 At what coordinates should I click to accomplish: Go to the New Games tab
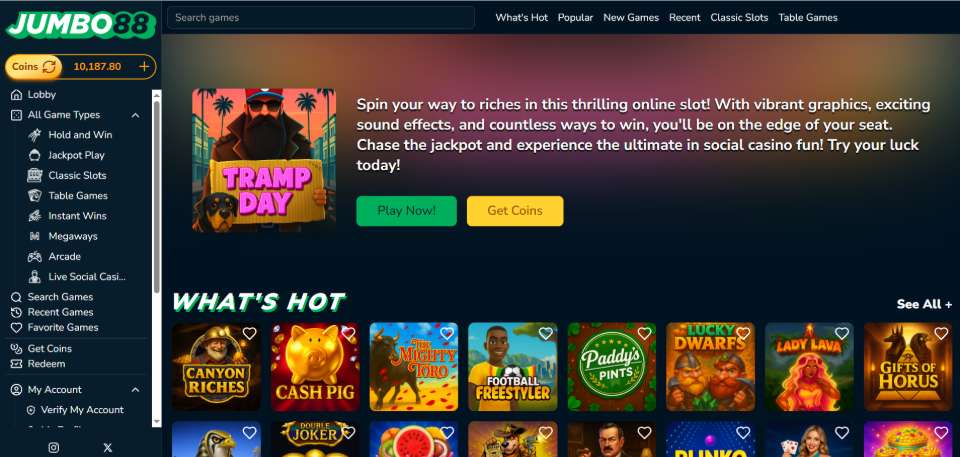(631, 18)
